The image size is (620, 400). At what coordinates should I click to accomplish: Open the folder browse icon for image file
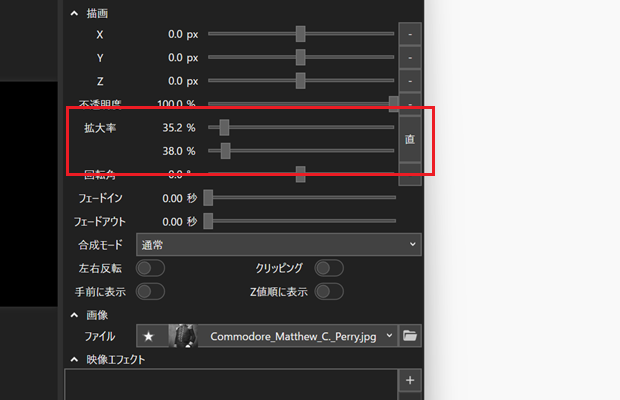410,336
